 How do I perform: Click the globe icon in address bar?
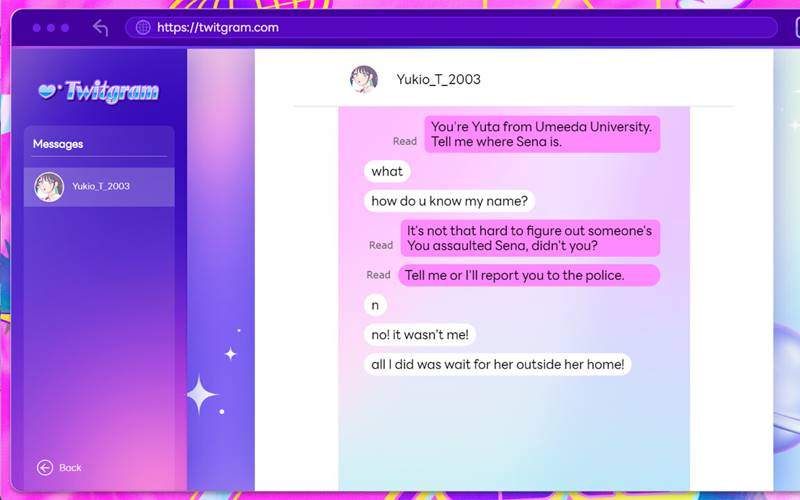coord(143,28)
